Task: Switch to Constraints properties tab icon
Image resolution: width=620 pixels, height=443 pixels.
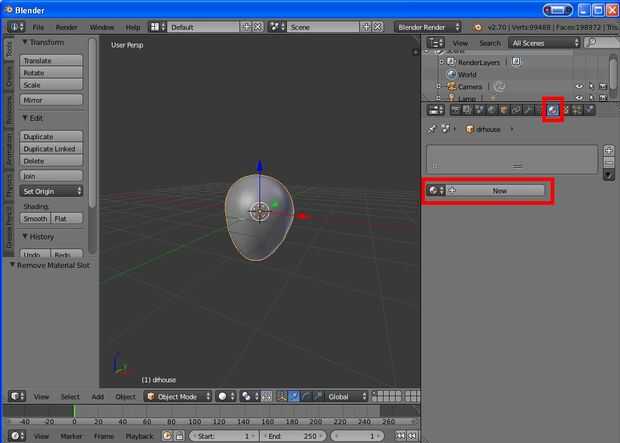Action: pyautogui.click(x=516, y=110)
